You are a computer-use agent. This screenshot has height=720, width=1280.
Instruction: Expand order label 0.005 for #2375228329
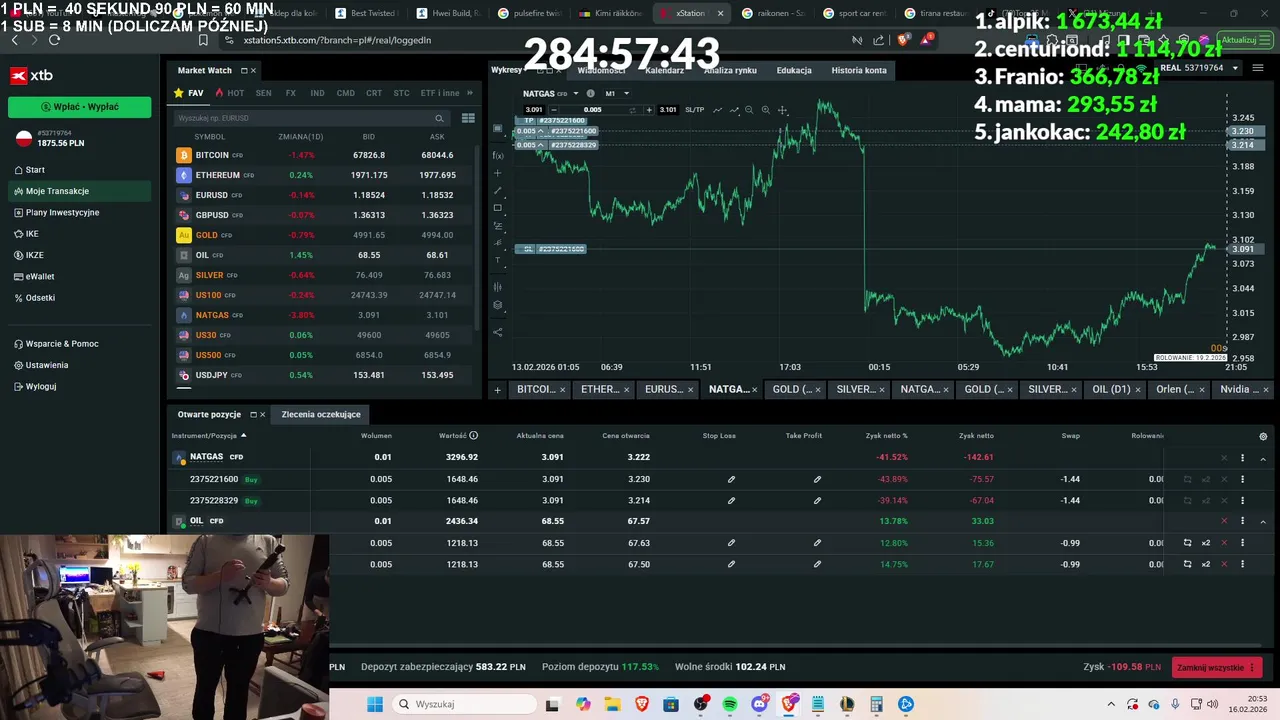point(530,145)
